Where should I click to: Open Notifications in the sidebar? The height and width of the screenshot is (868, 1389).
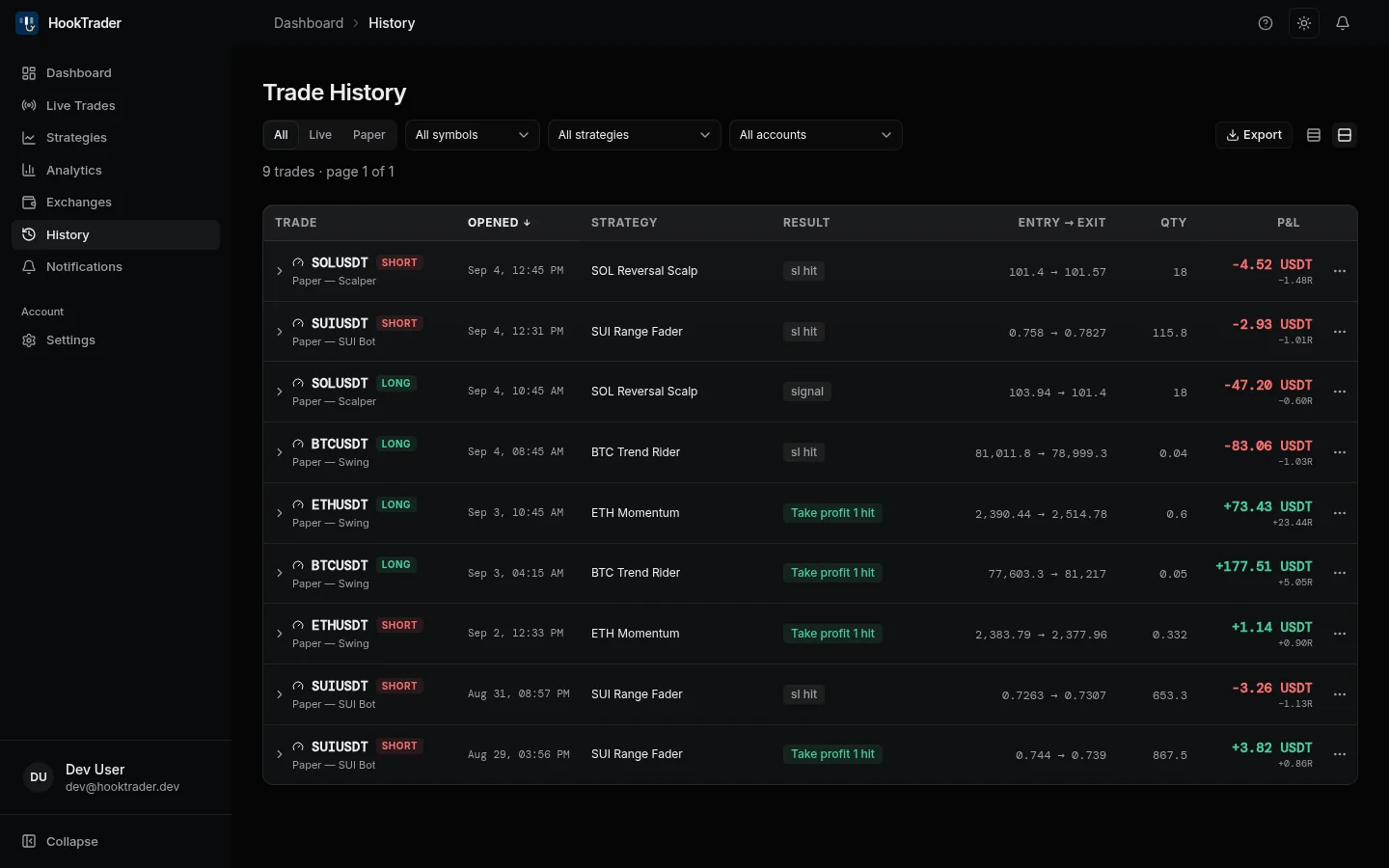pos(116,267)
